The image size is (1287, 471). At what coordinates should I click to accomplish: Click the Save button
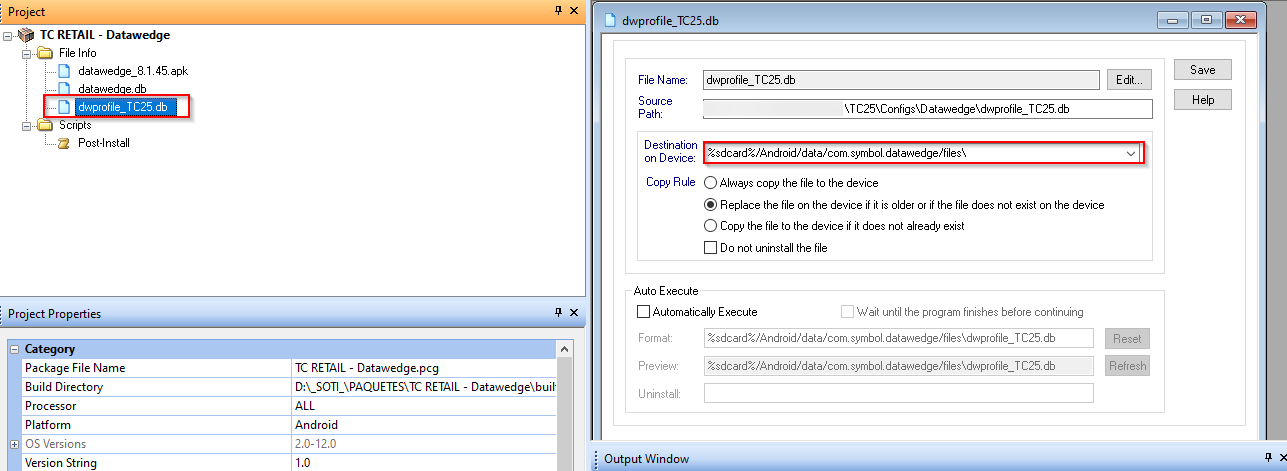click(x=1202, y=70)
